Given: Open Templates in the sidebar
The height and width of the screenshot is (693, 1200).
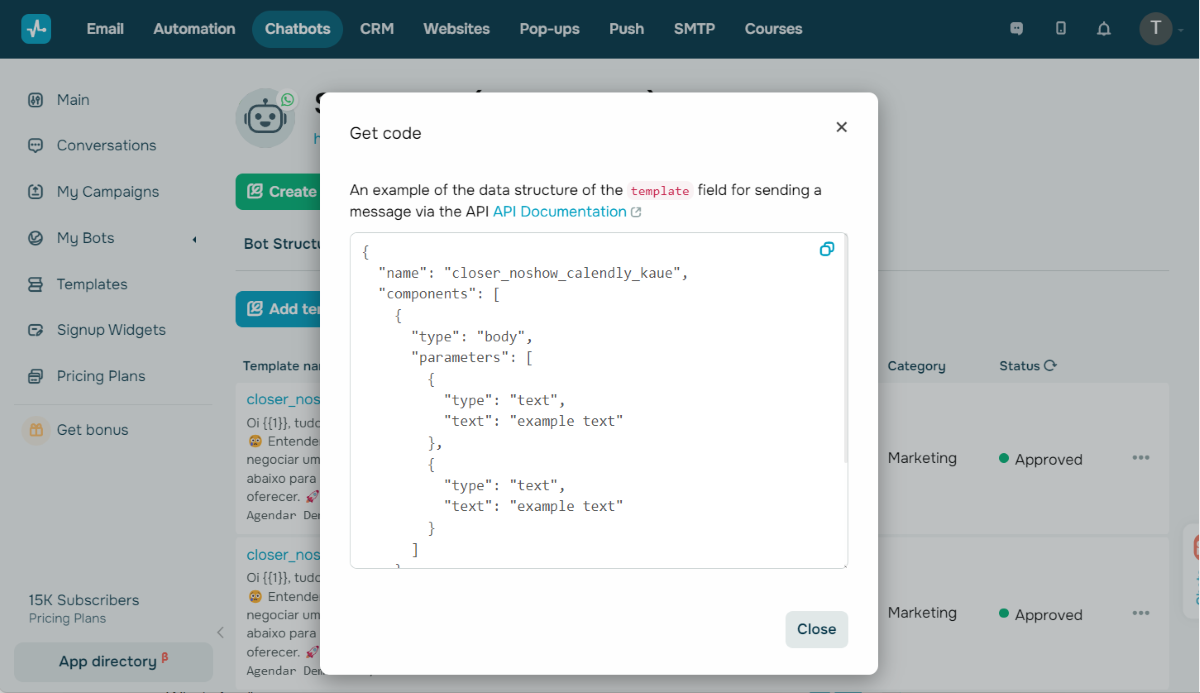Looking at the screenshot, I should [x=92, y=284].
